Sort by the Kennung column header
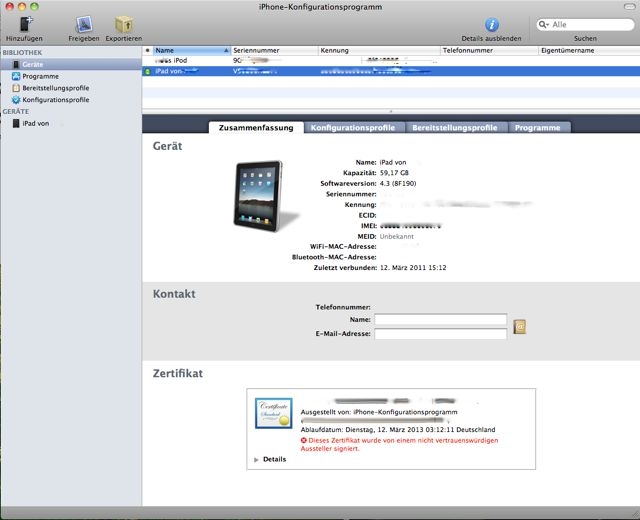640x520 pixels. pos(379,51)
